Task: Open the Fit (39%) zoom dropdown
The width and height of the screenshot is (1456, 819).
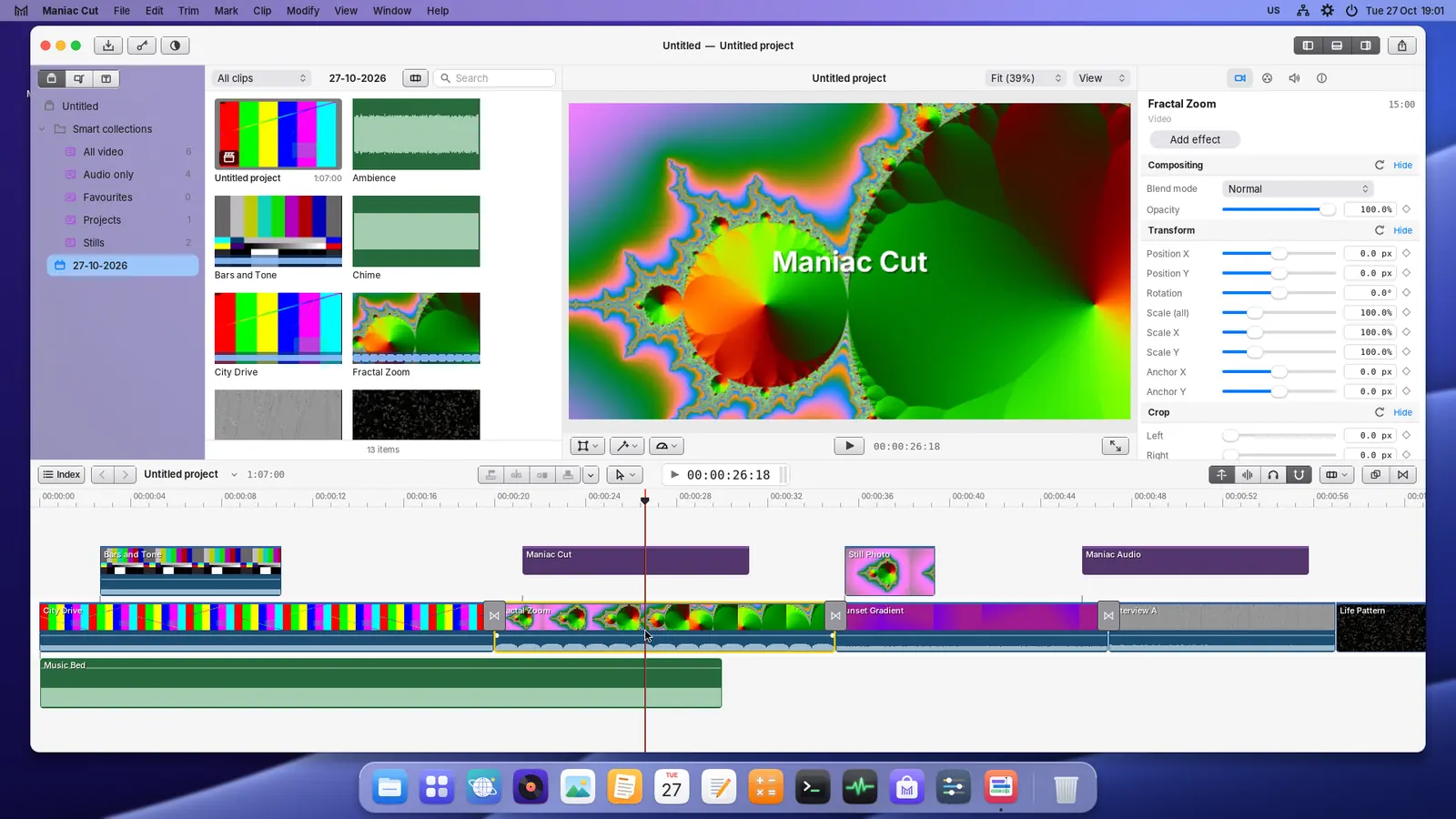Action: pos(1026,78)
